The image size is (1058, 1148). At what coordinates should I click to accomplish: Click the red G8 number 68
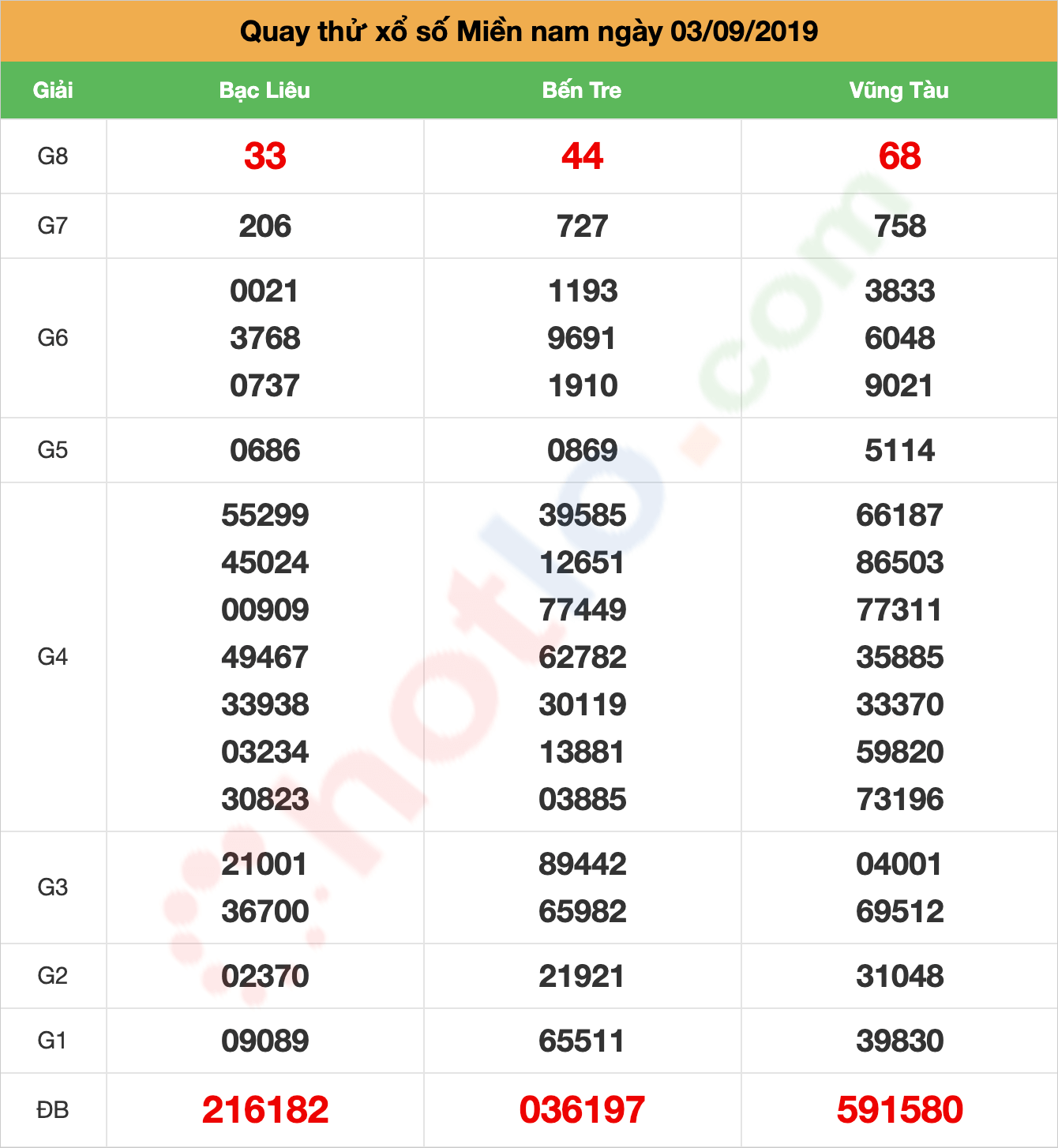900,156
